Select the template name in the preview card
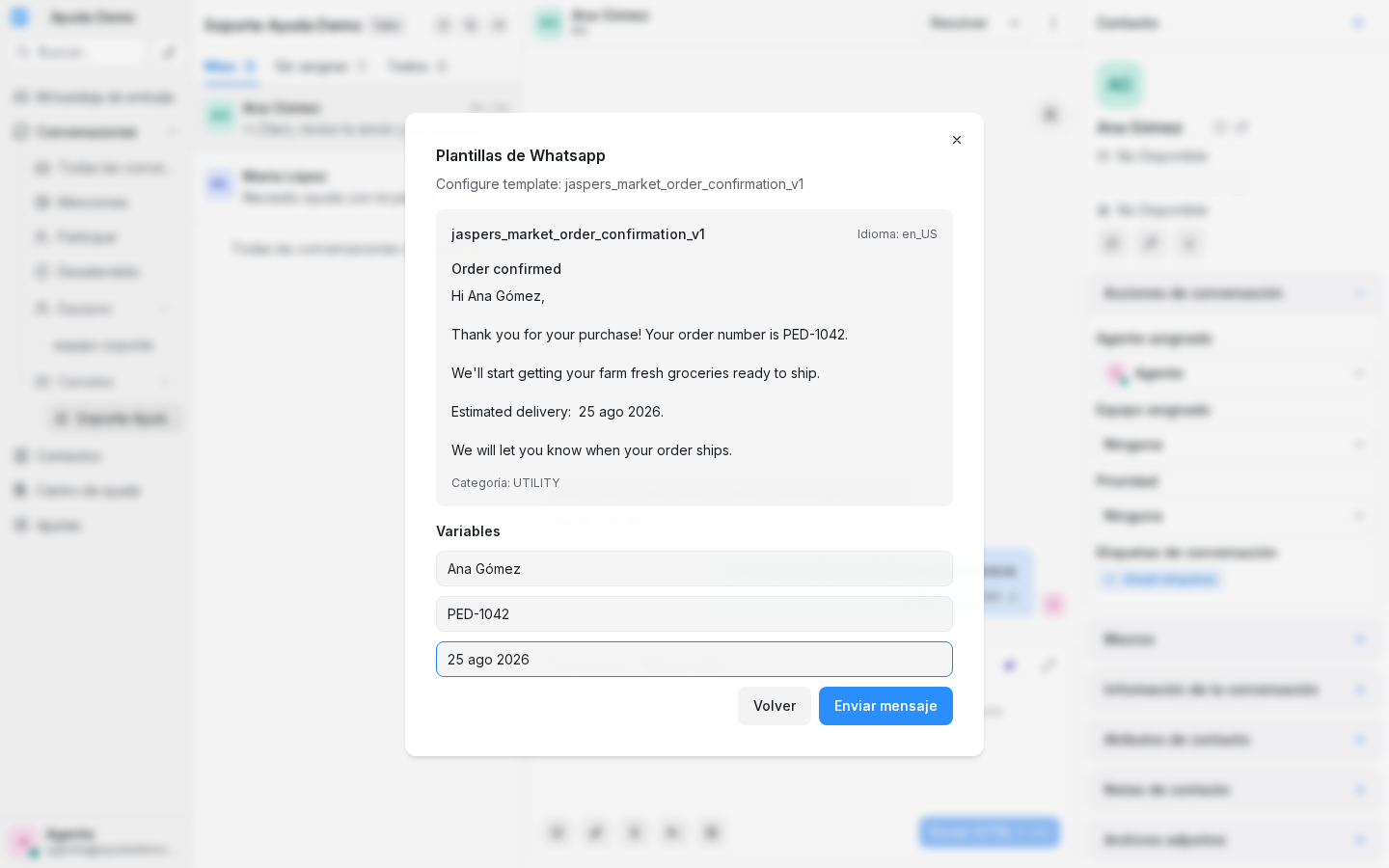 pyautogui.click(x=578, y=234)
